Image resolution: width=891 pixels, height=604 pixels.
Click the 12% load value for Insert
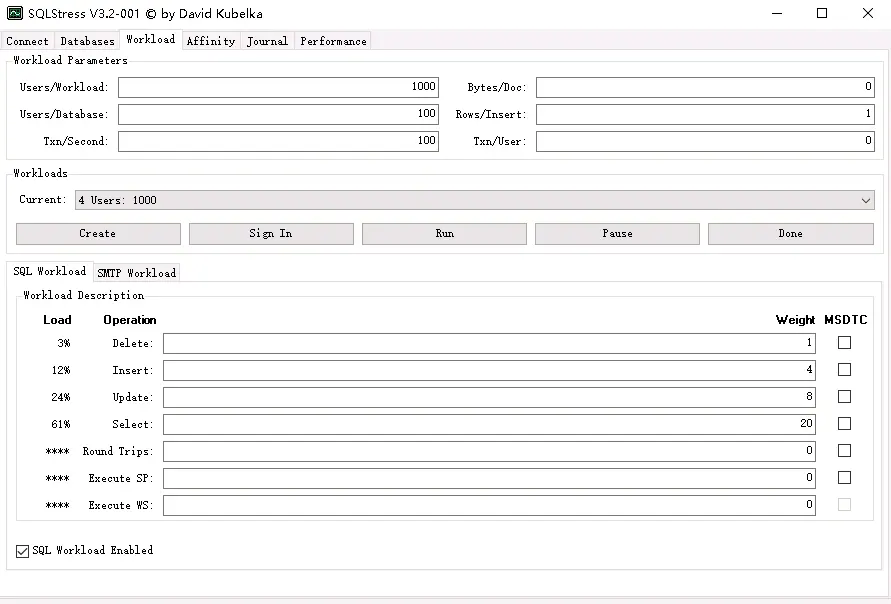(x=61, y=370)
